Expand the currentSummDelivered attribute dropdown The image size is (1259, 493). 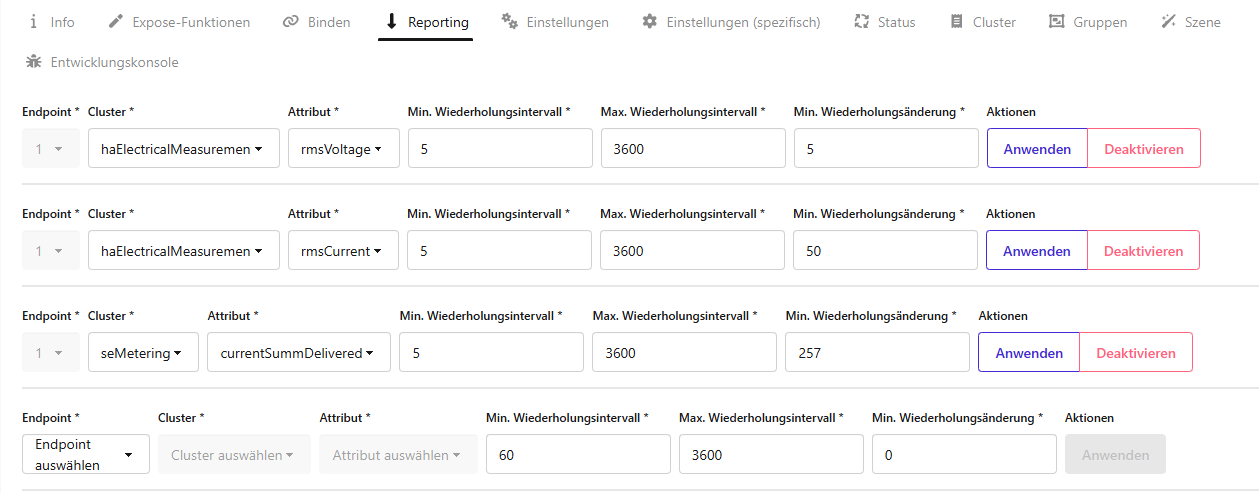coord(298,353)
